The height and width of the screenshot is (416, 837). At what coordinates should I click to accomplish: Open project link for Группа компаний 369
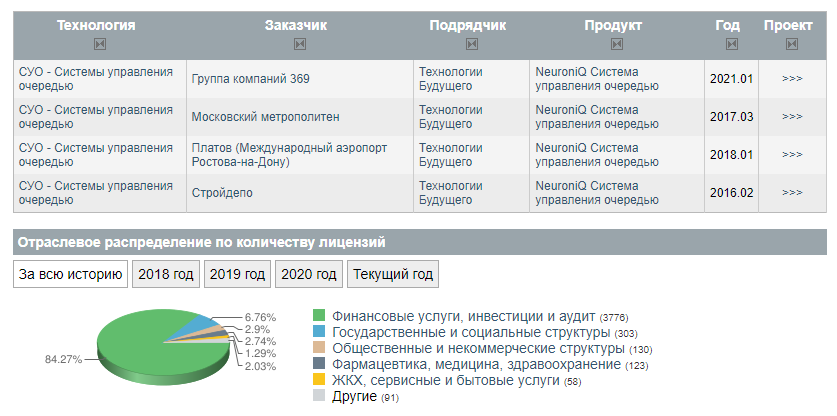(x=792, y=79)
